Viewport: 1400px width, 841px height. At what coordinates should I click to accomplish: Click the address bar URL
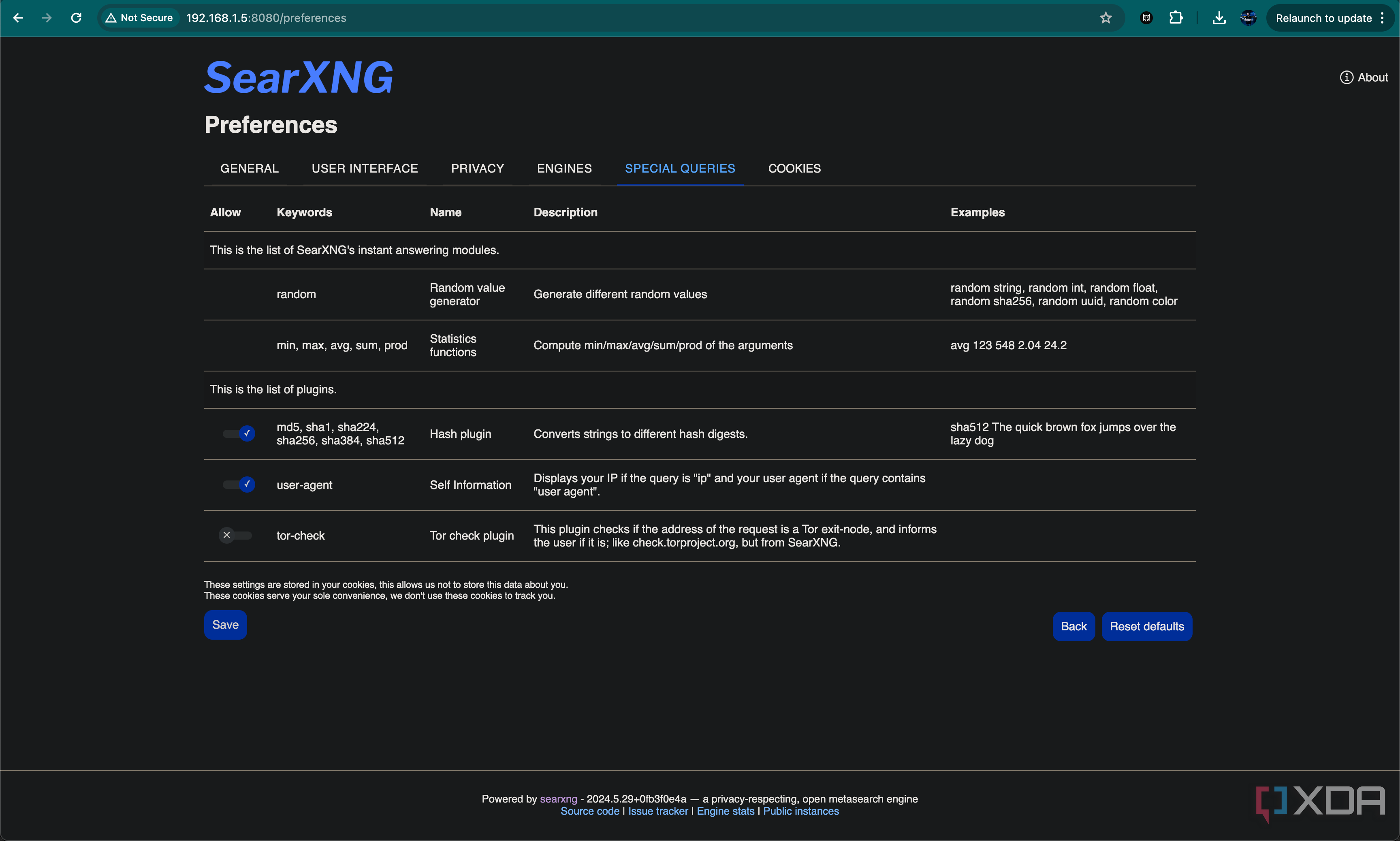click(x=266, y=18)
